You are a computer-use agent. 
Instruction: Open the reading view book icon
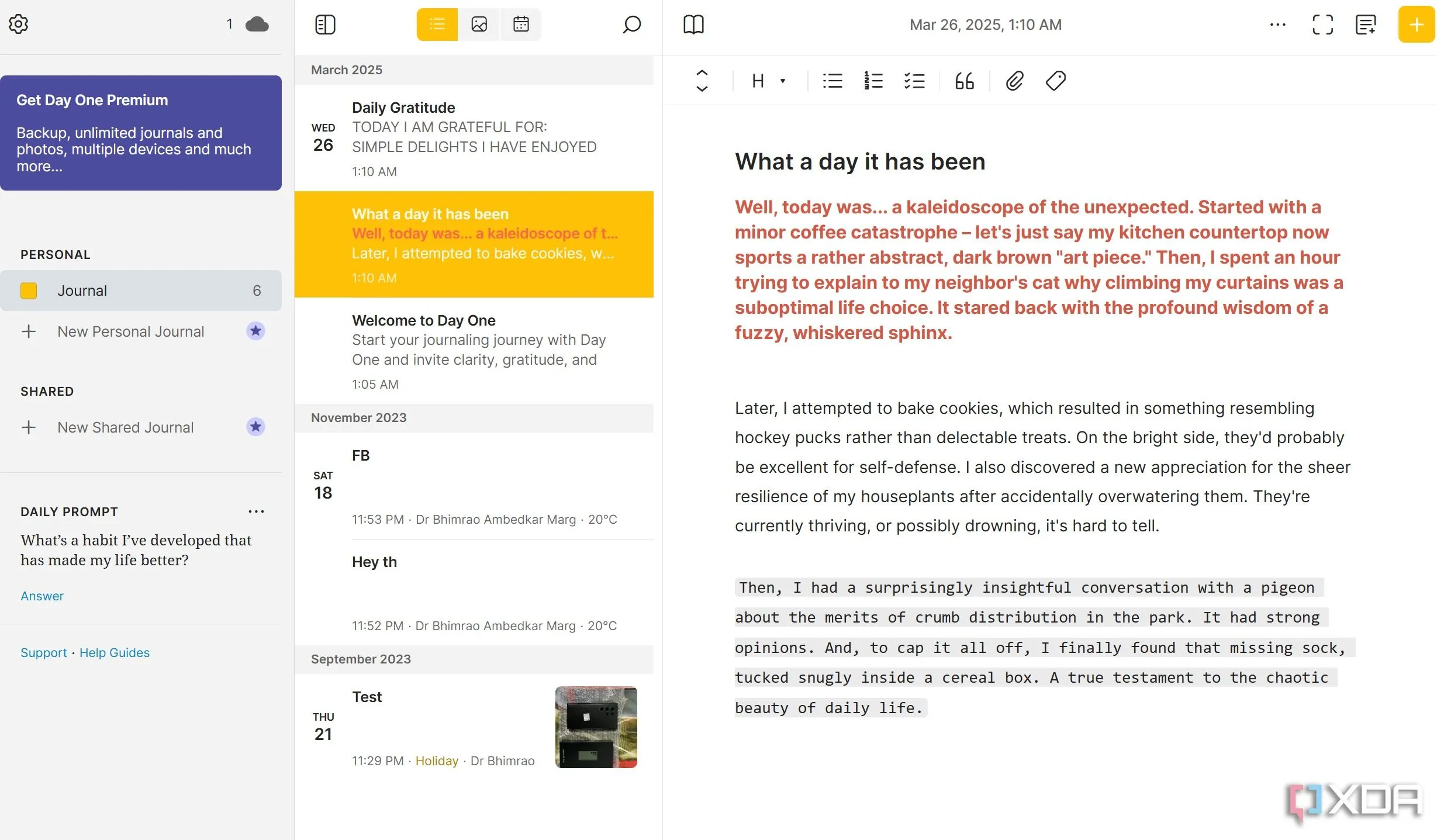click(x=693, y=25)
